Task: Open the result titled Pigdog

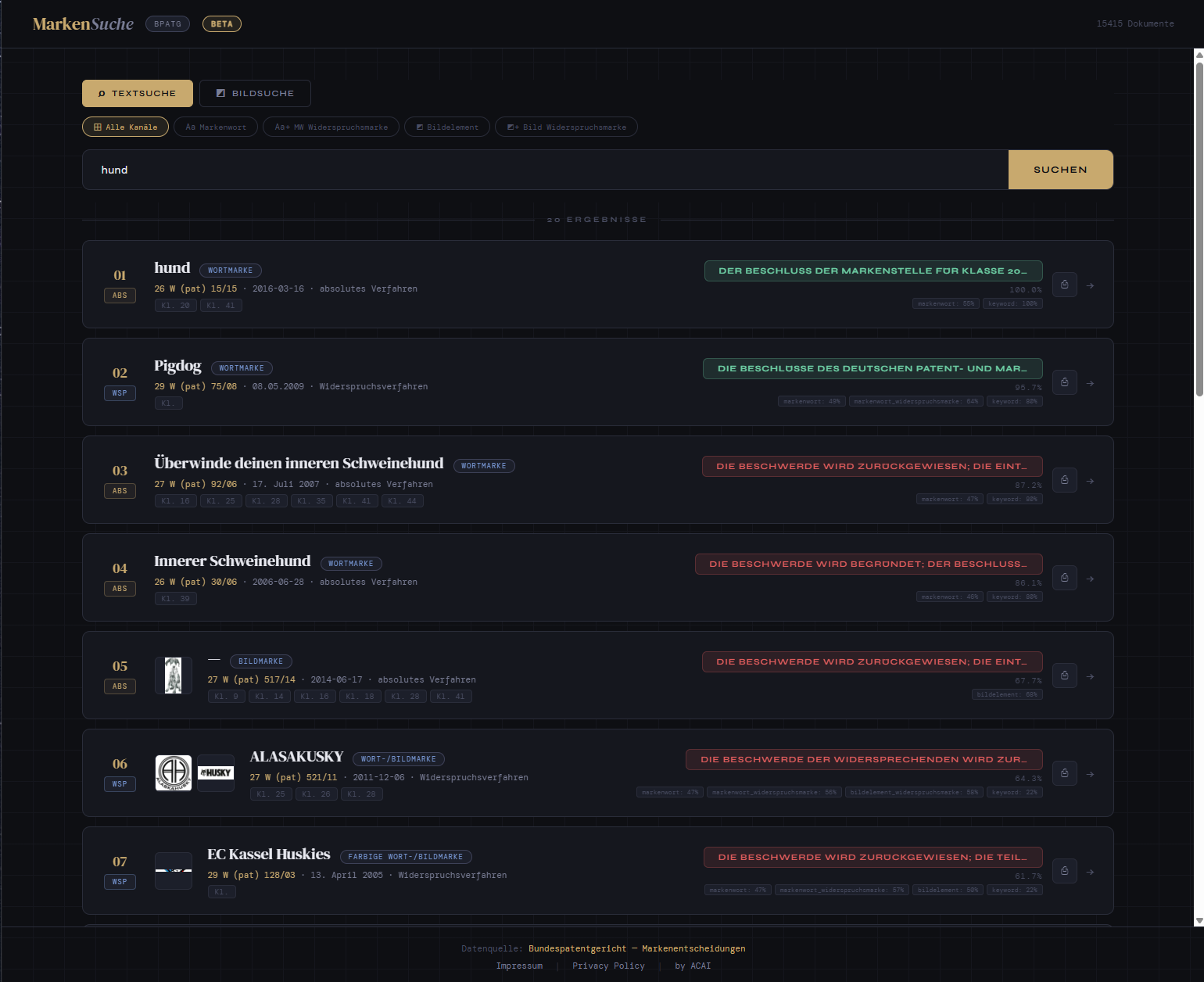Action: click(177, 366)
